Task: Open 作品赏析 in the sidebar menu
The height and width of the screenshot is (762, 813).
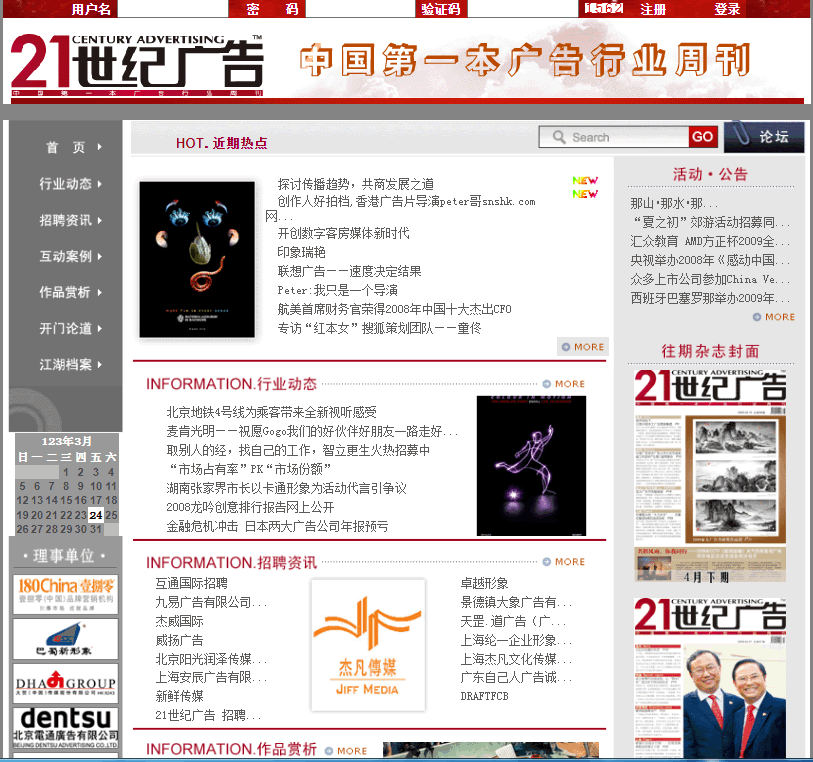Action: point(72,292)
